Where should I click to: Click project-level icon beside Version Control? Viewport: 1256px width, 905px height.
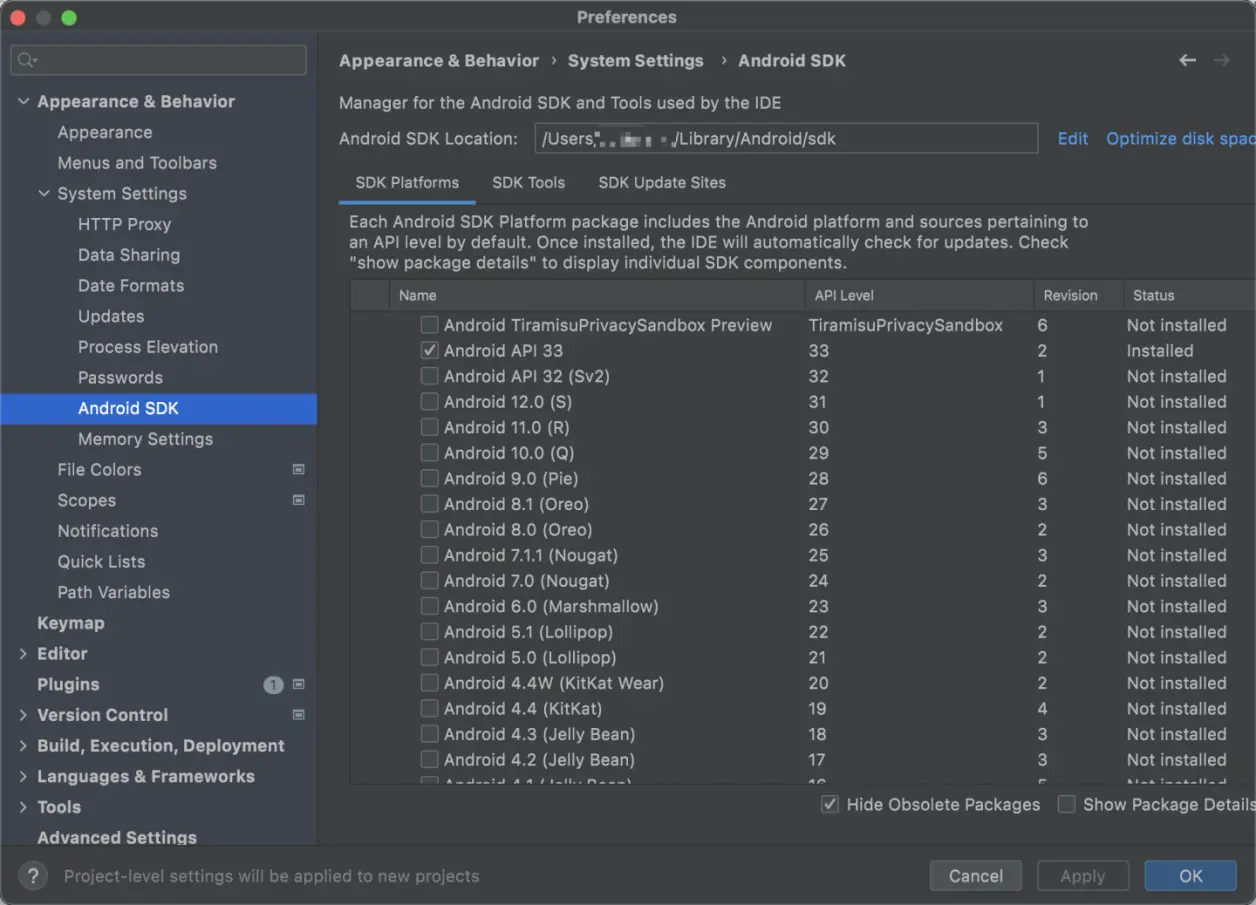click(x=298, y=715)
